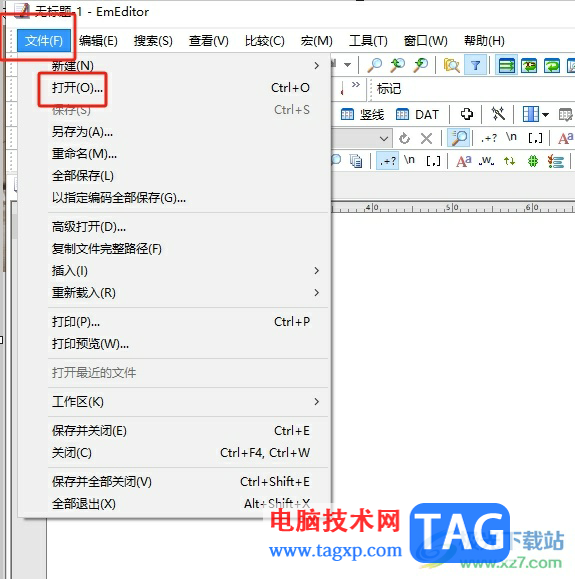Toggle regex .+? option in filter bar

(489, 138)
